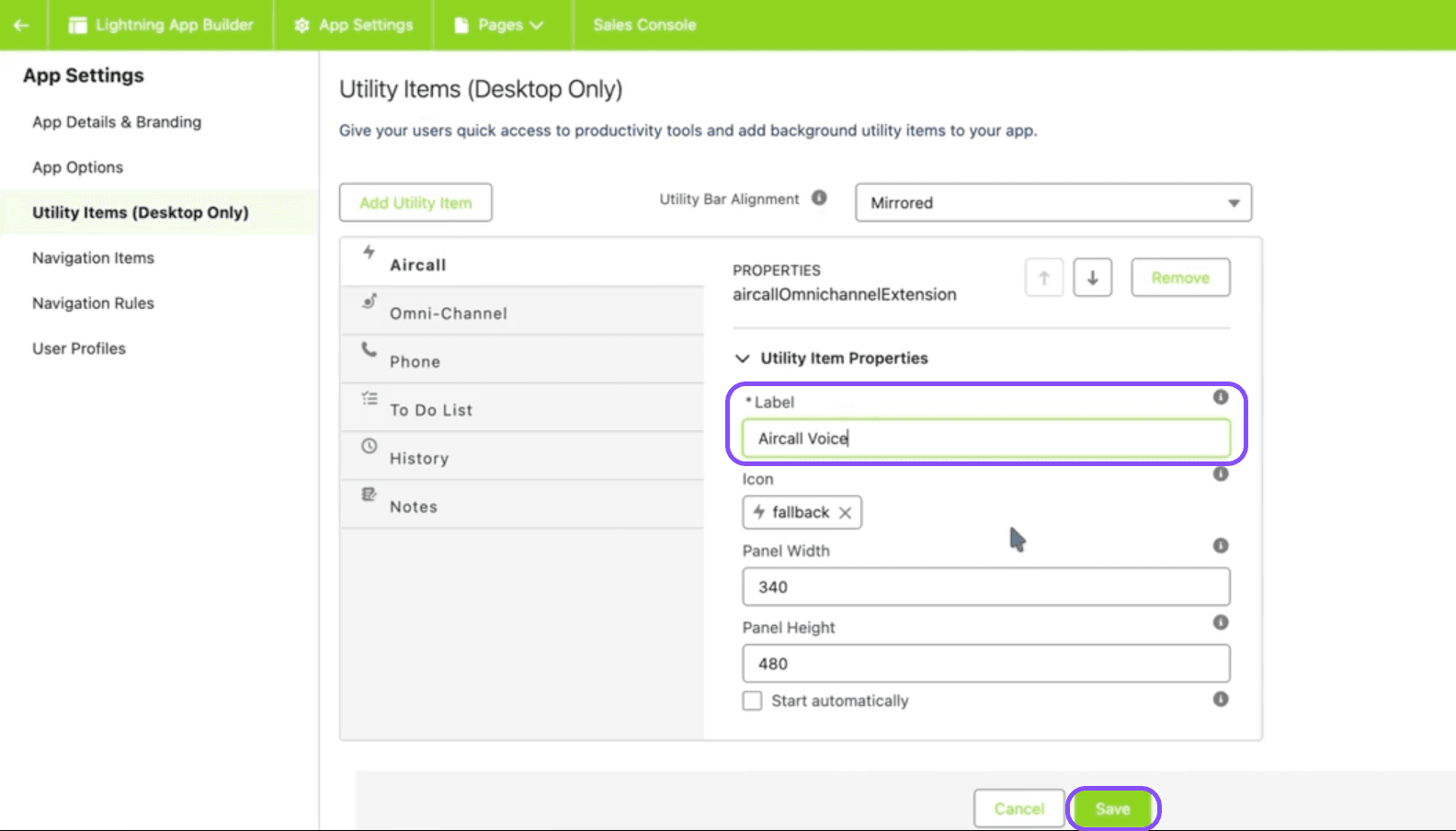1456x831 pixels.
Task: Click the fallback lightning bolt icon
Action: tap(759, 512)
